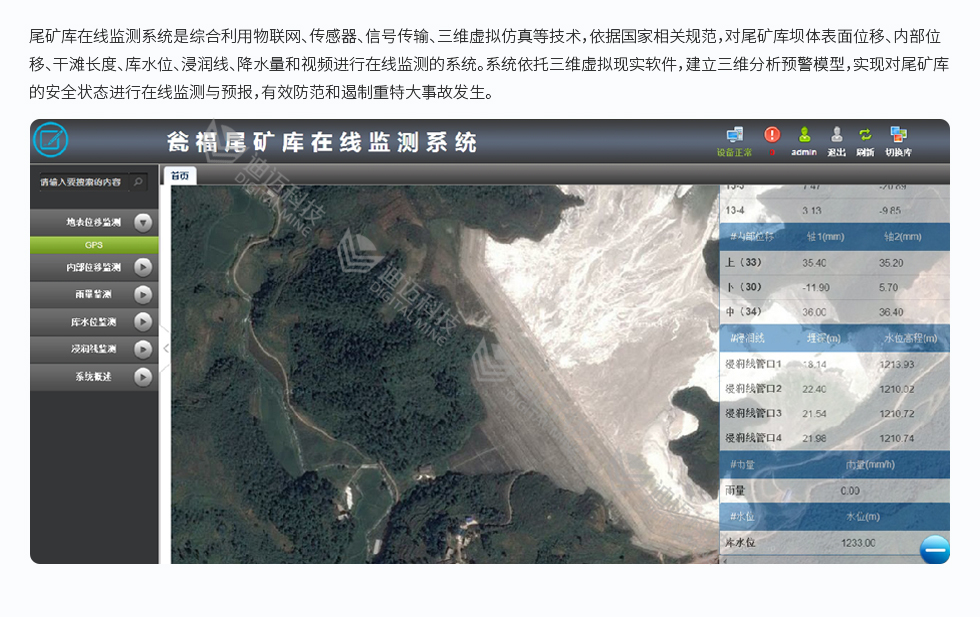Collapse data panel with blue minus button
The height and width of the screenshot is (617, 980).
934,550
